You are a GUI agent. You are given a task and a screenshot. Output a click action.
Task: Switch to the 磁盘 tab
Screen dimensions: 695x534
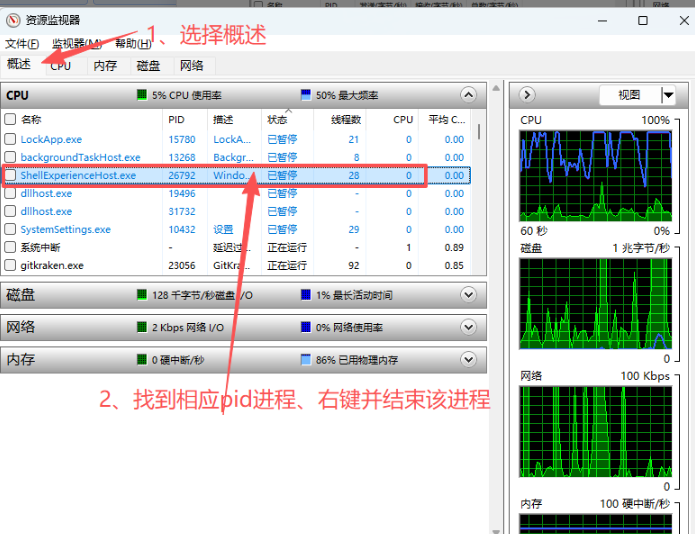(x=148, y=66)
